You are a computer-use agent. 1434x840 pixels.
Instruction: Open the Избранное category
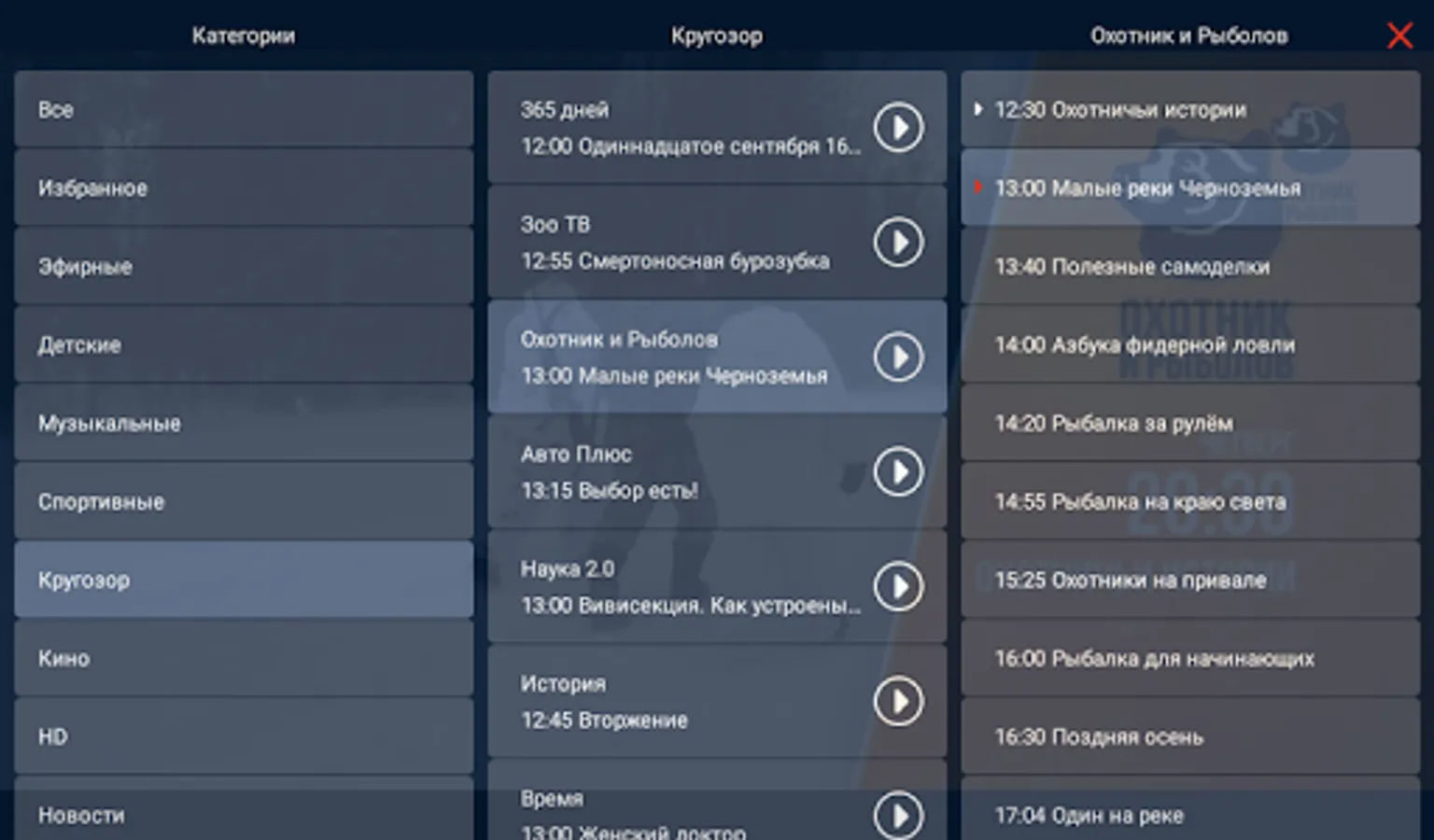(244, 188)
